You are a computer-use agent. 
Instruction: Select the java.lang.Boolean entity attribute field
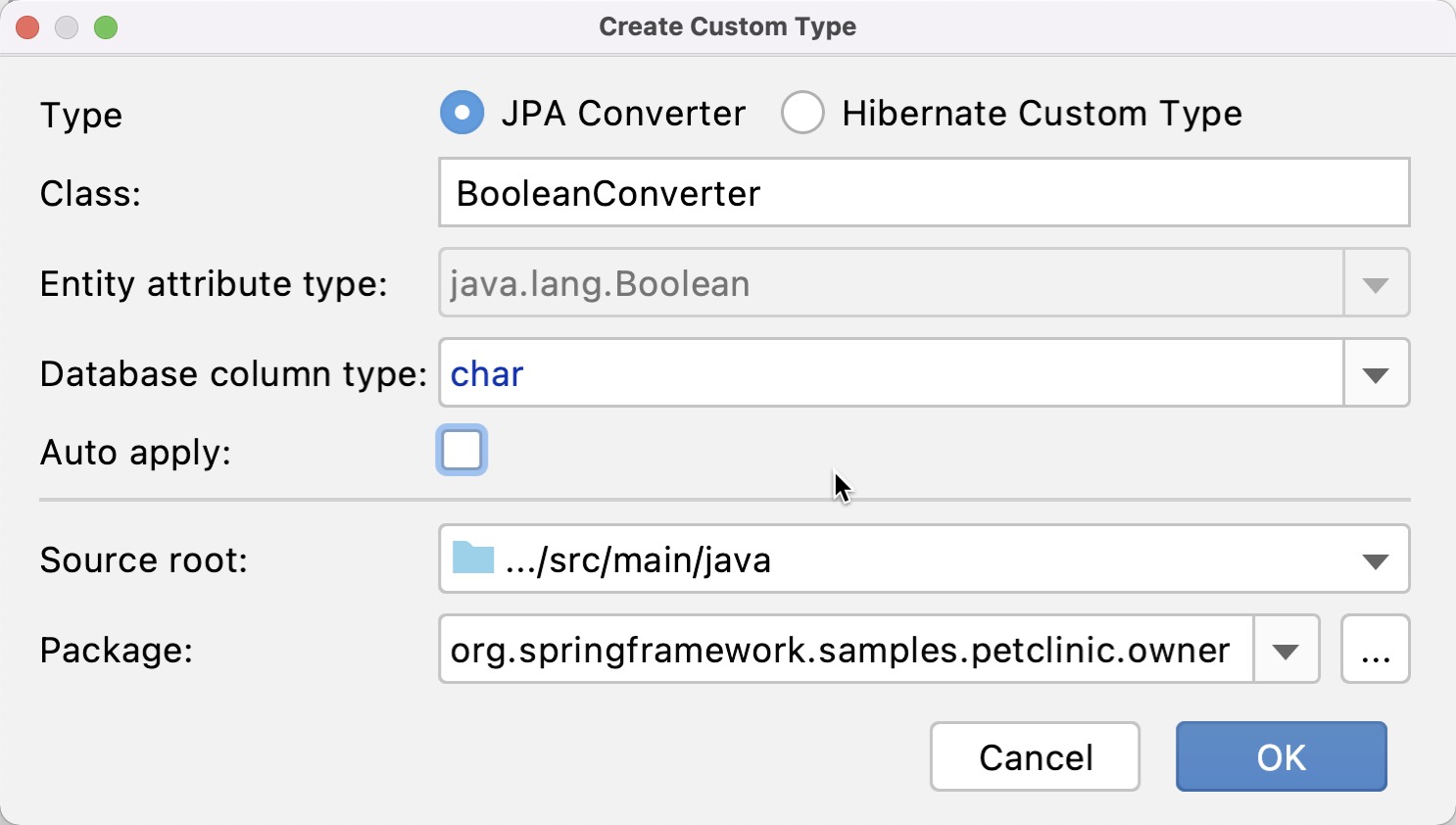pyautogui.click(x=686, y=283)
